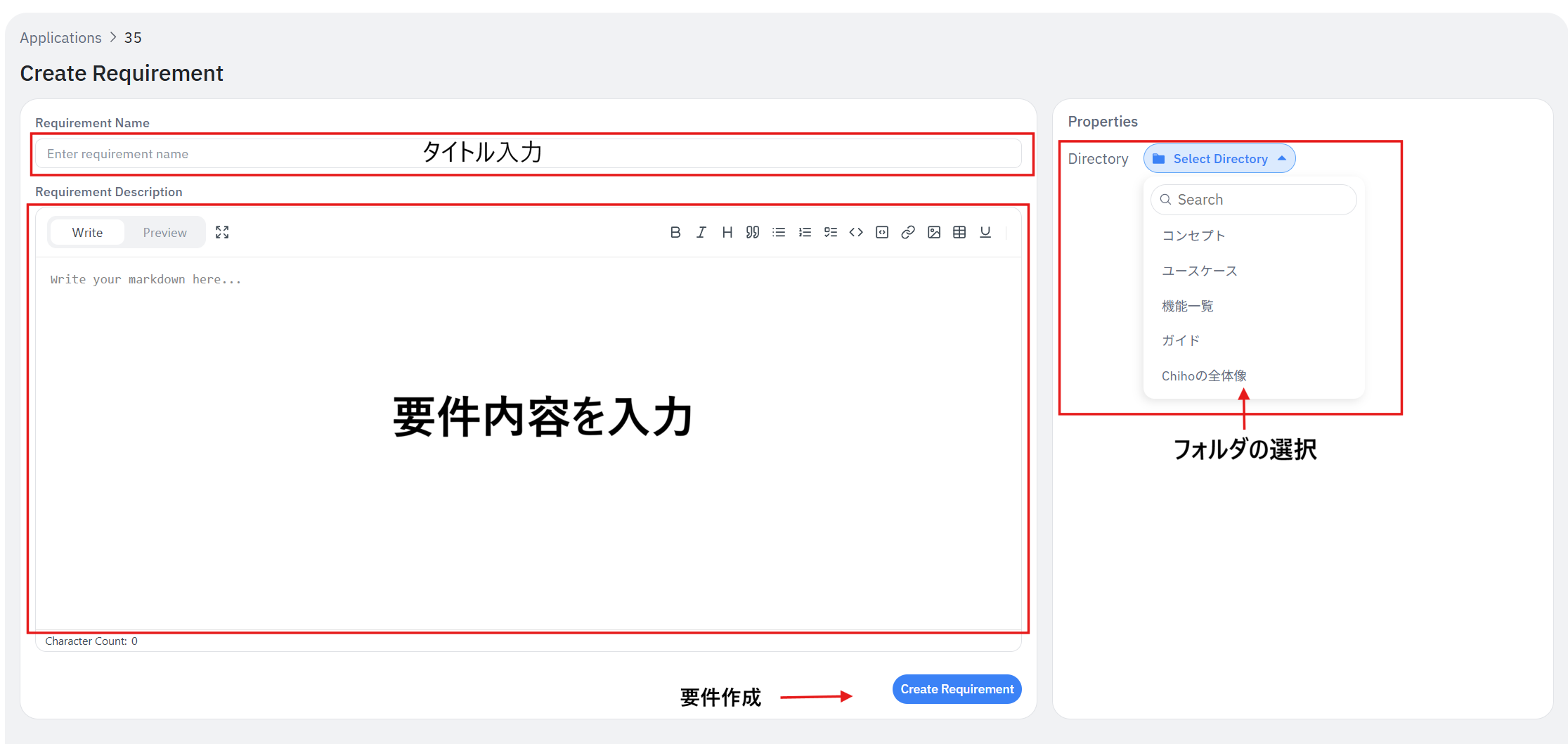The image size is (1568, 744).
Task: Apply italic formatting
Action: click(x=701, y=232)
